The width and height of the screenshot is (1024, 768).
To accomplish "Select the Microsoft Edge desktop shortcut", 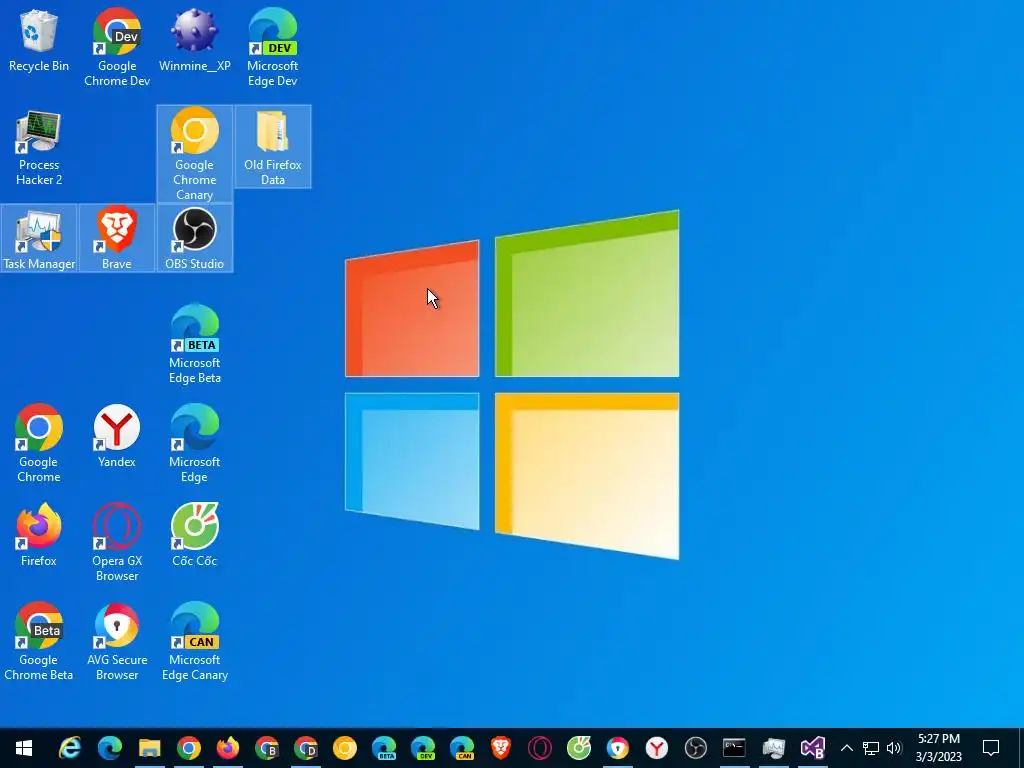I will (x=195, y=443).
